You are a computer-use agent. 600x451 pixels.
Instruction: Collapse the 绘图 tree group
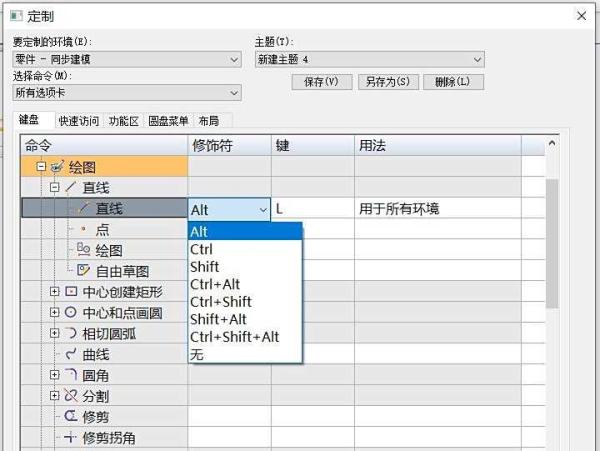[41, 167]
